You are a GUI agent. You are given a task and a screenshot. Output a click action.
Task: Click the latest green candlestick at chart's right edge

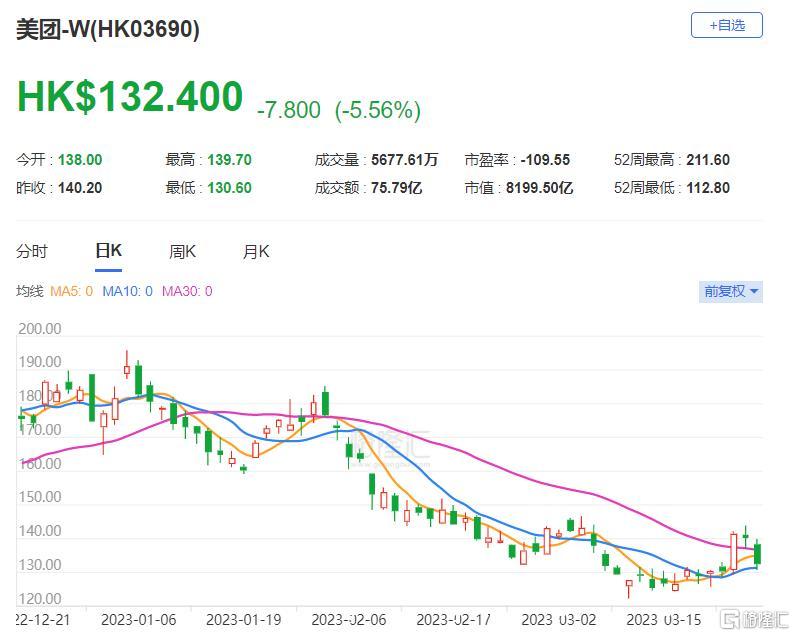[x=757, y=554]
